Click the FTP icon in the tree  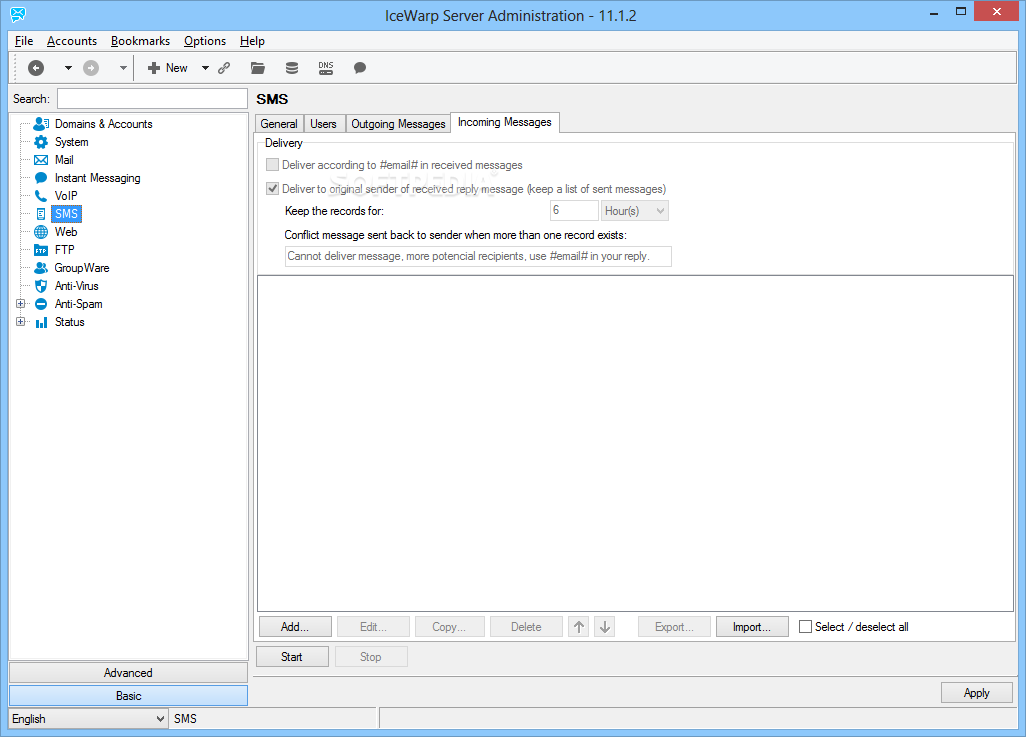click(41, 250)
